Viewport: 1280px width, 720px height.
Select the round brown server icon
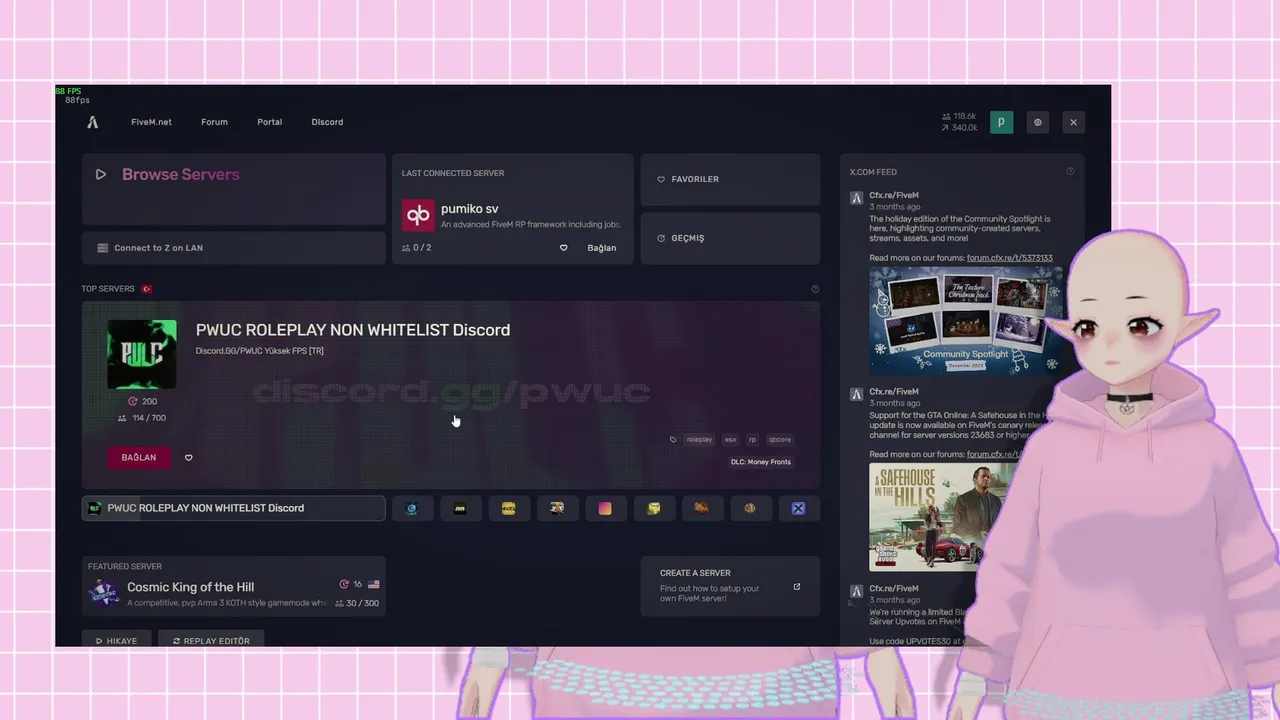tap(750, 508)
